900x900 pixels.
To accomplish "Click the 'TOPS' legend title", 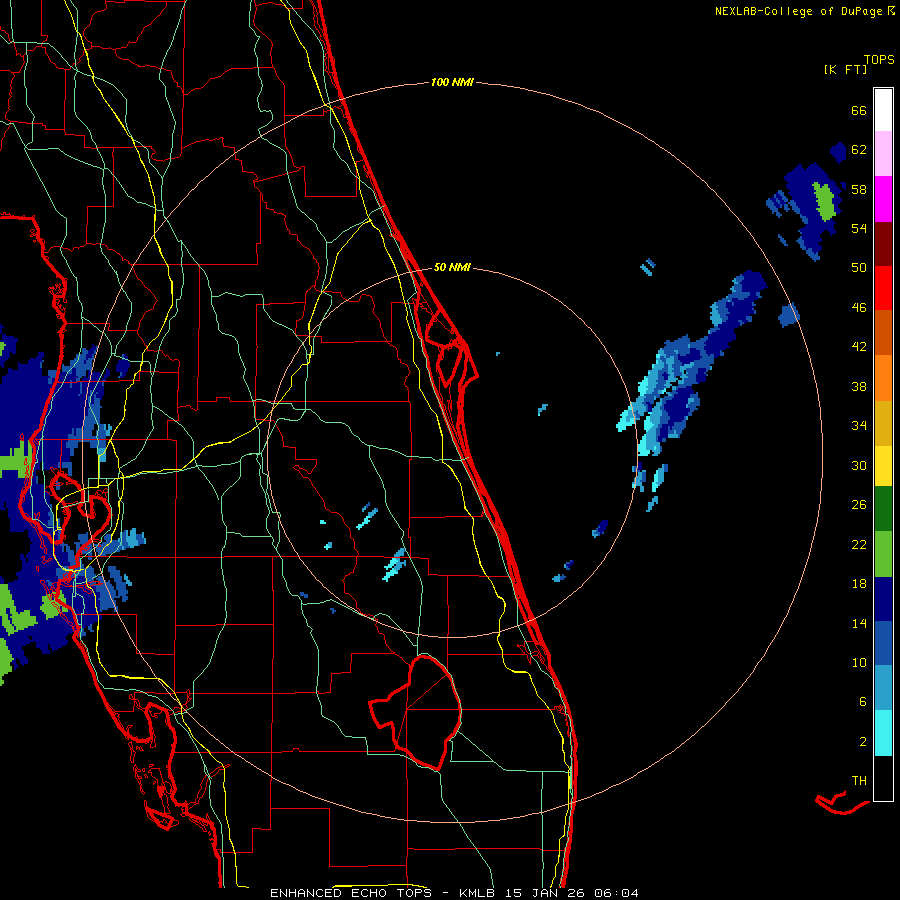I will 879,60.
